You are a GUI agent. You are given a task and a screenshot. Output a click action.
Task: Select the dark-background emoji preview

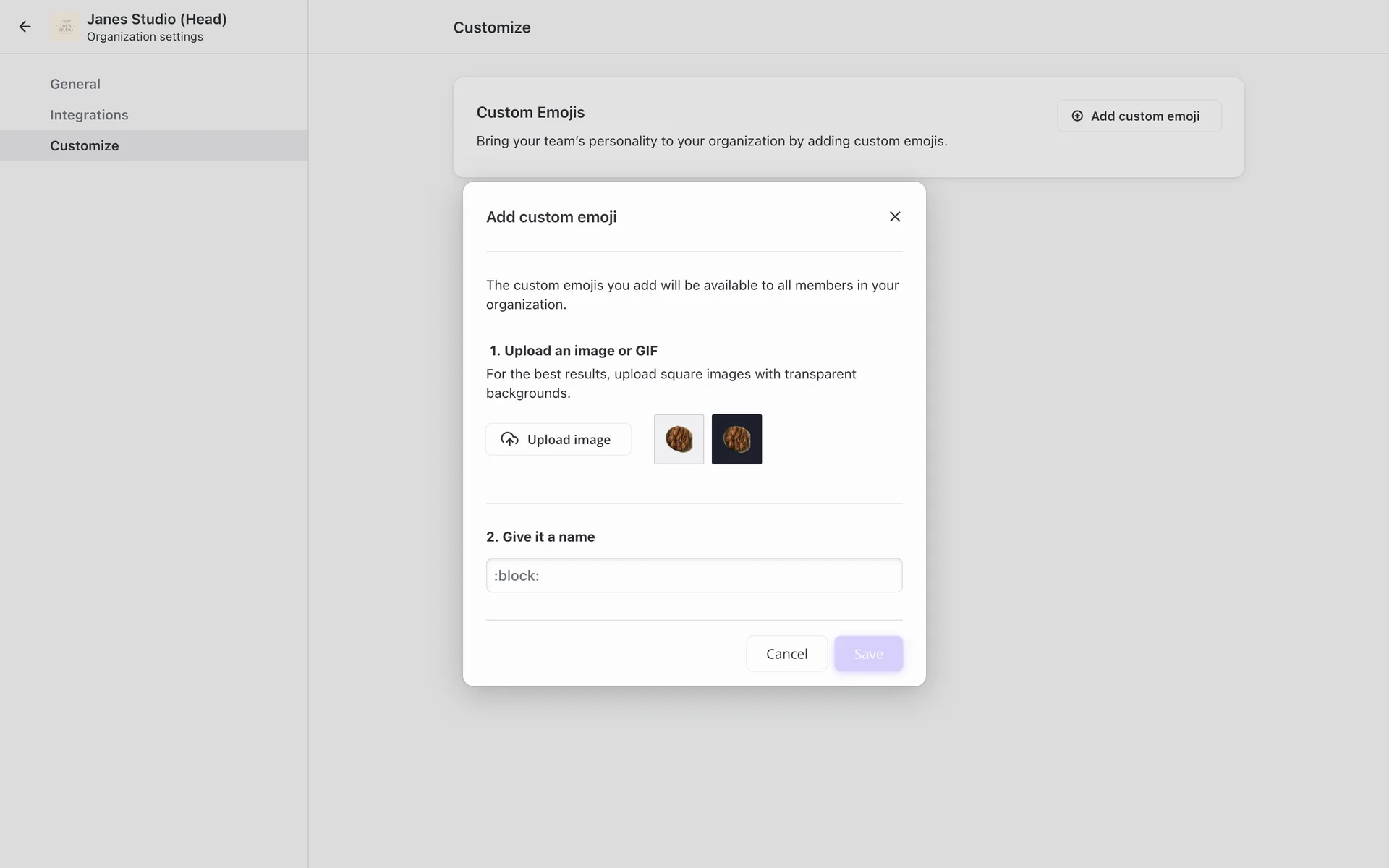click(736, 439)
